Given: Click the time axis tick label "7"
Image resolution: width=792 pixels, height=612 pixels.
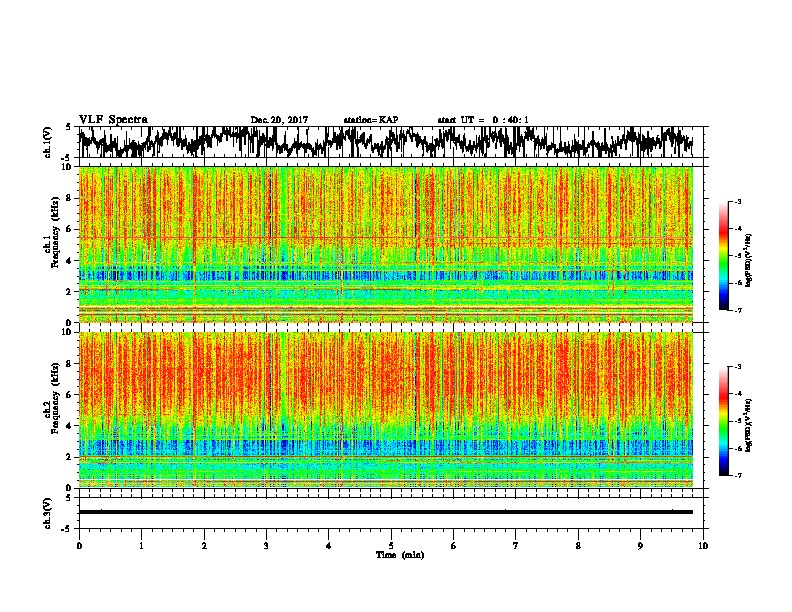Looking at the screenshot, I should click(516, 546).
